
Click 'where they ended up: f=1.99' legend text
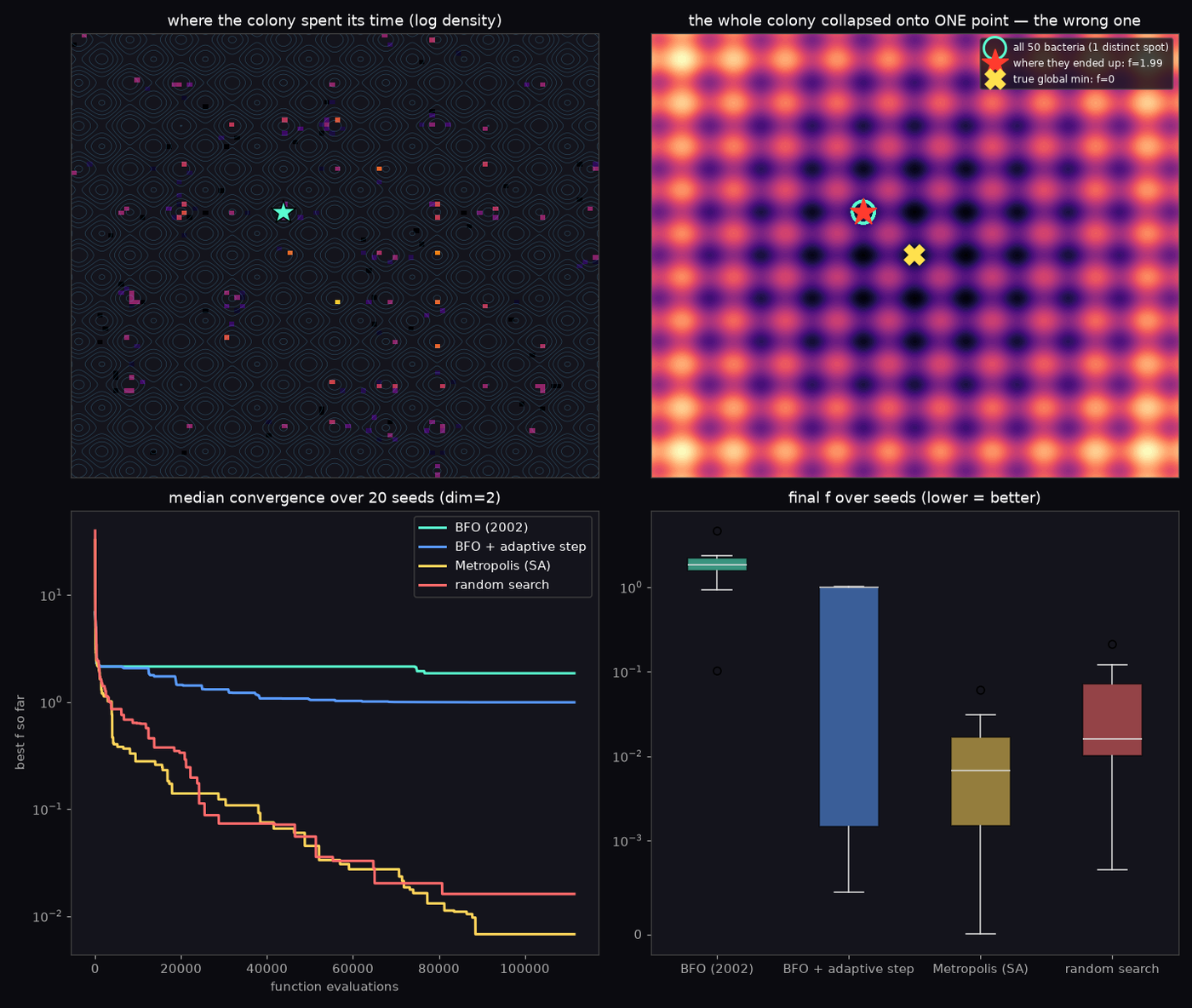[1087, 64]
